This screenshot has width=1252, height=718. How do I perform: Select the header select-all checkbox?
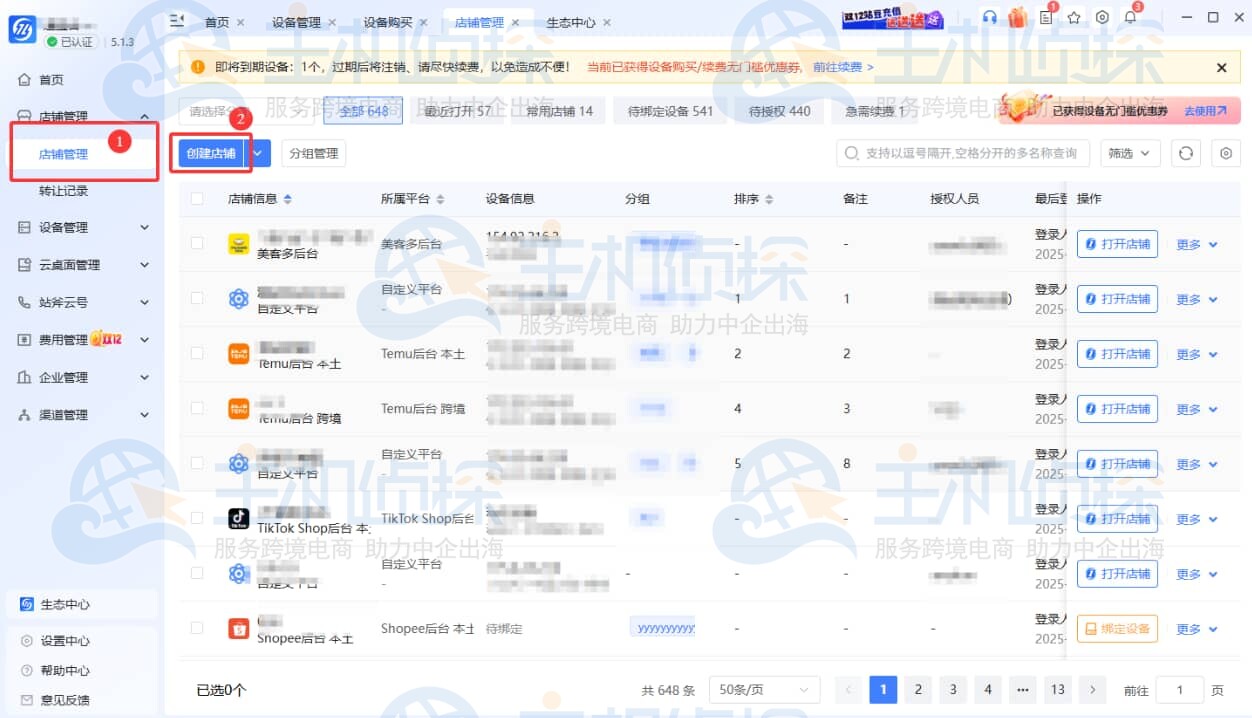coord(196,198)
